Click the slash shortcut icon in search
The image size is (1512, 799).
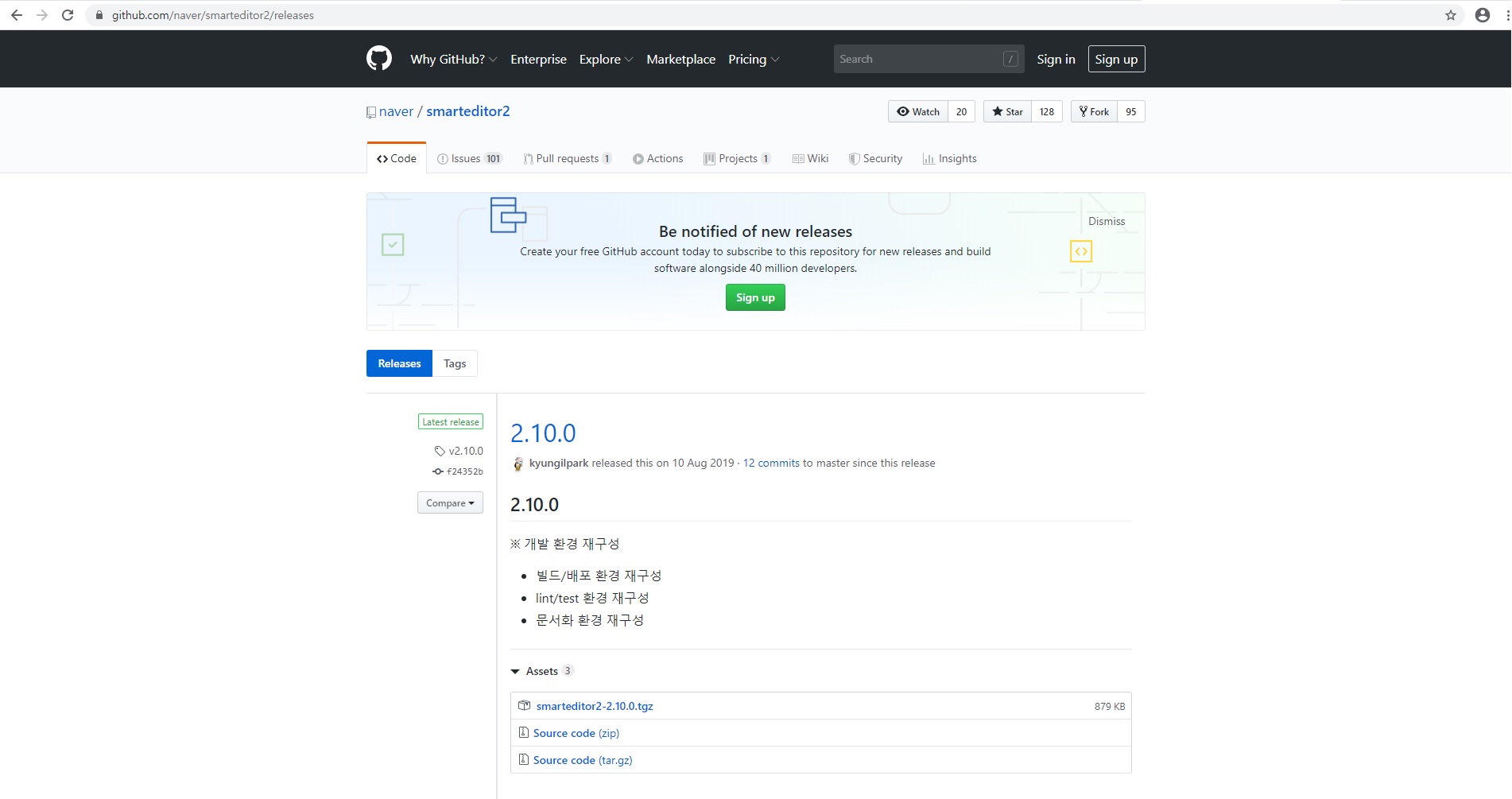(x=1011, y=59)
